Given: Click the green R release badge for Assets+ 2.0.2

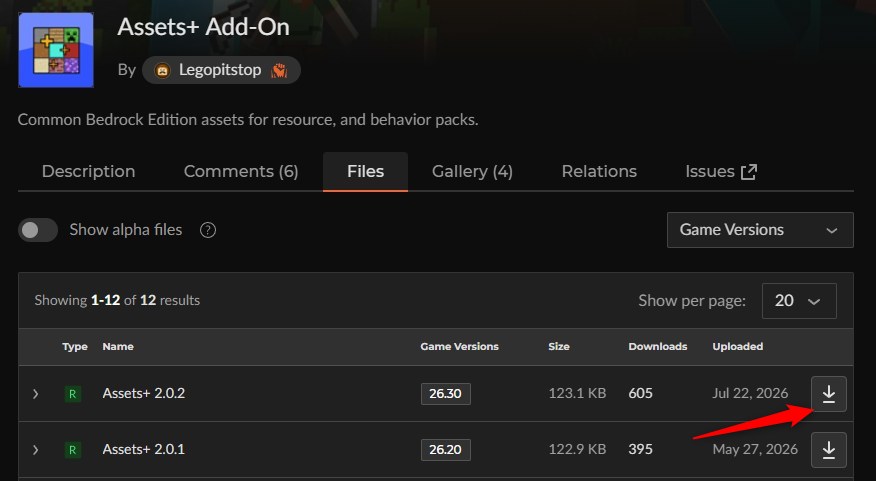Looking at the screenshot, I should click(73, 394).
